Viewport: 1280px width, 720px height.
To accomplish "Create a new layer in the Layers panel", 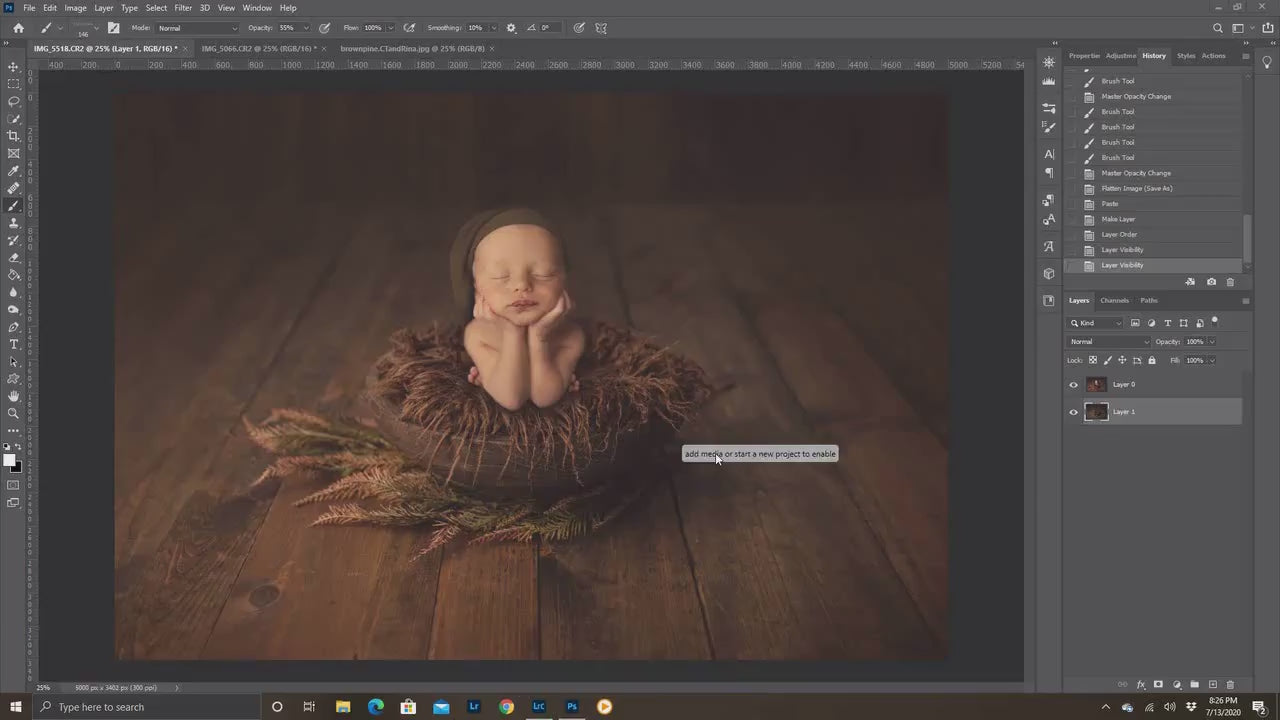I will click(1211, 684).
